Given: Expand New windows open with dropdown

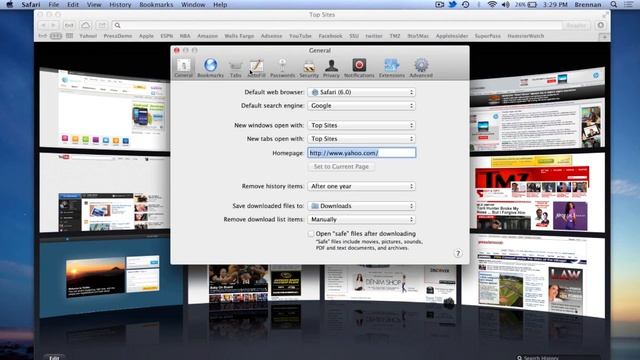Looking at the screenshot, I should point(362,125).
